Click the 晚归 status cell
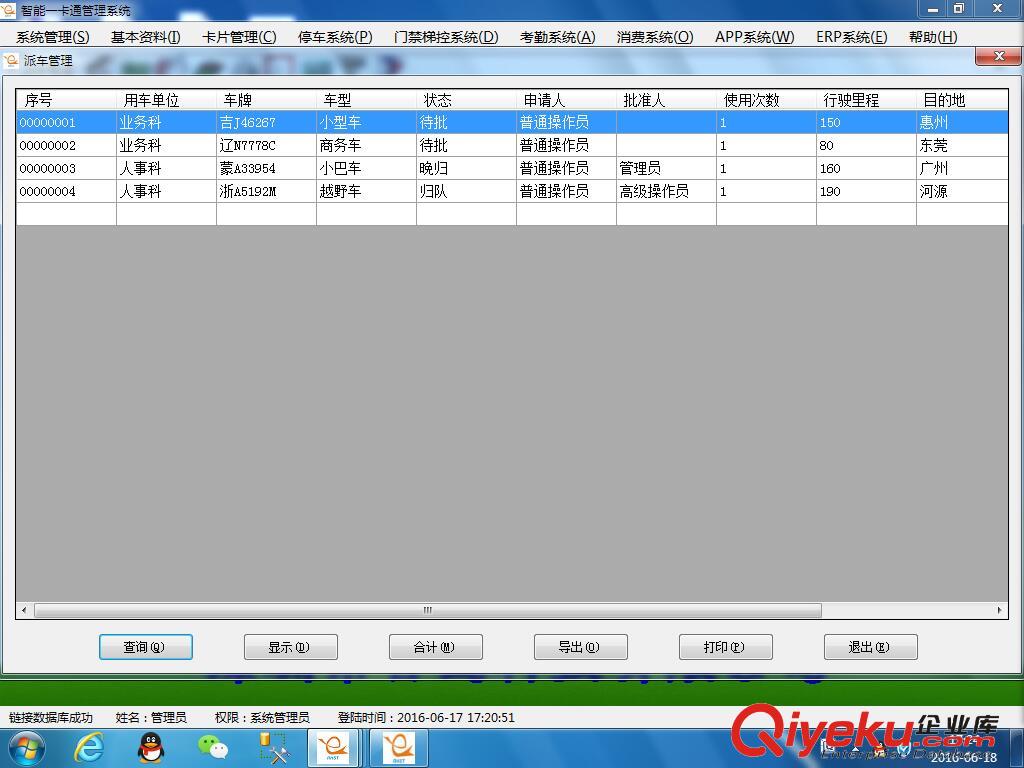 [466, 168]
